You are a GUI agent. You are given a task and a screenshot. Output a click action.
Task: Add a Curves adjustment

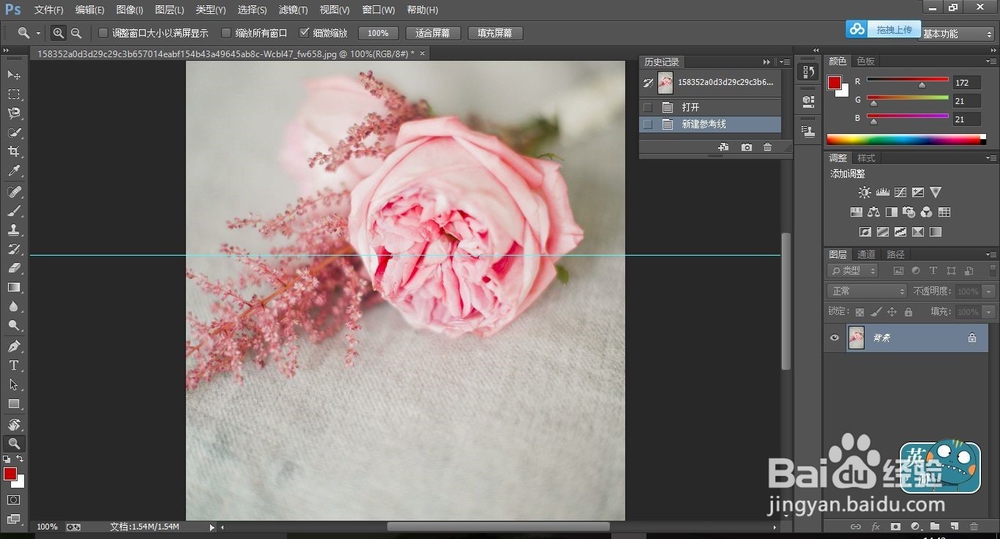click(901, 192)
